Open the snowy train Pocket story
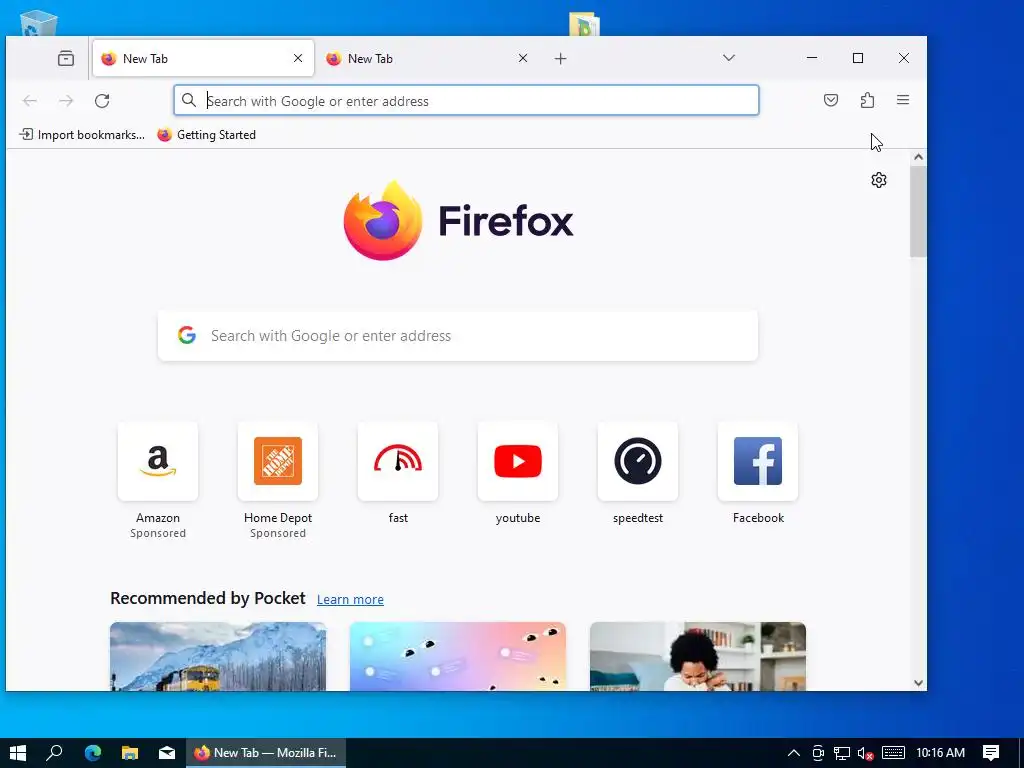This screenshot has height=768, width=1024. point(217,656)
